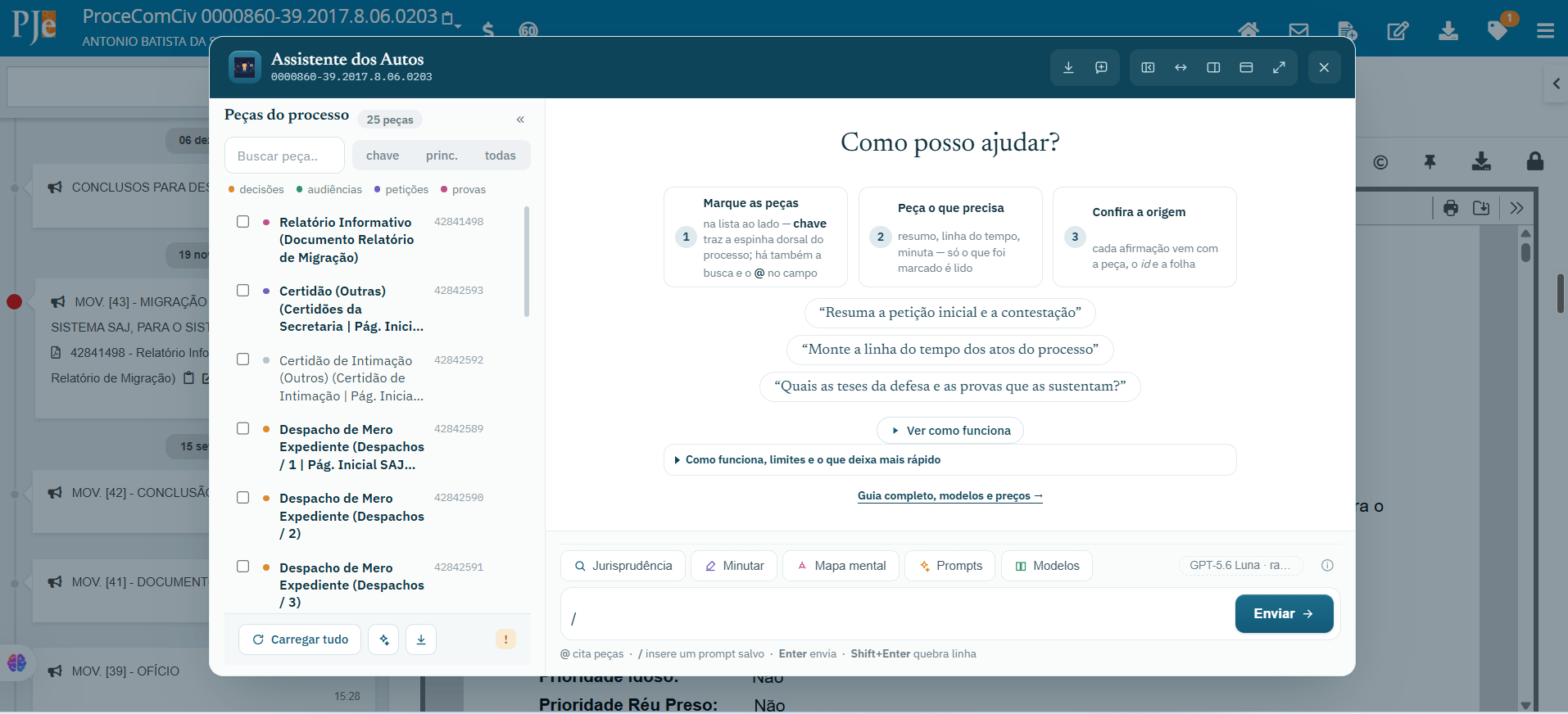Select the chave filter tab

point(383,156)
